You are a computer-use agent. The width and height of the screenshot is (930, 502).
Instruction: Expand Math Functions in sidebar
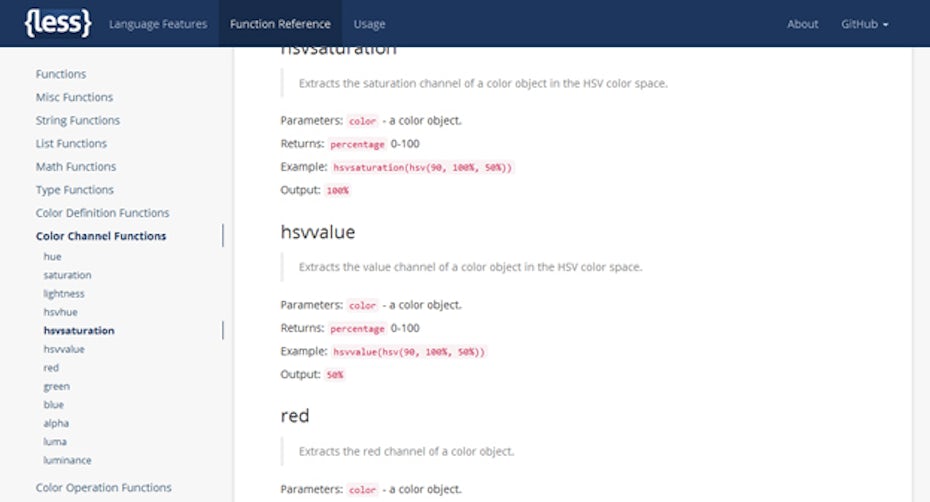(x=76, y=166)
